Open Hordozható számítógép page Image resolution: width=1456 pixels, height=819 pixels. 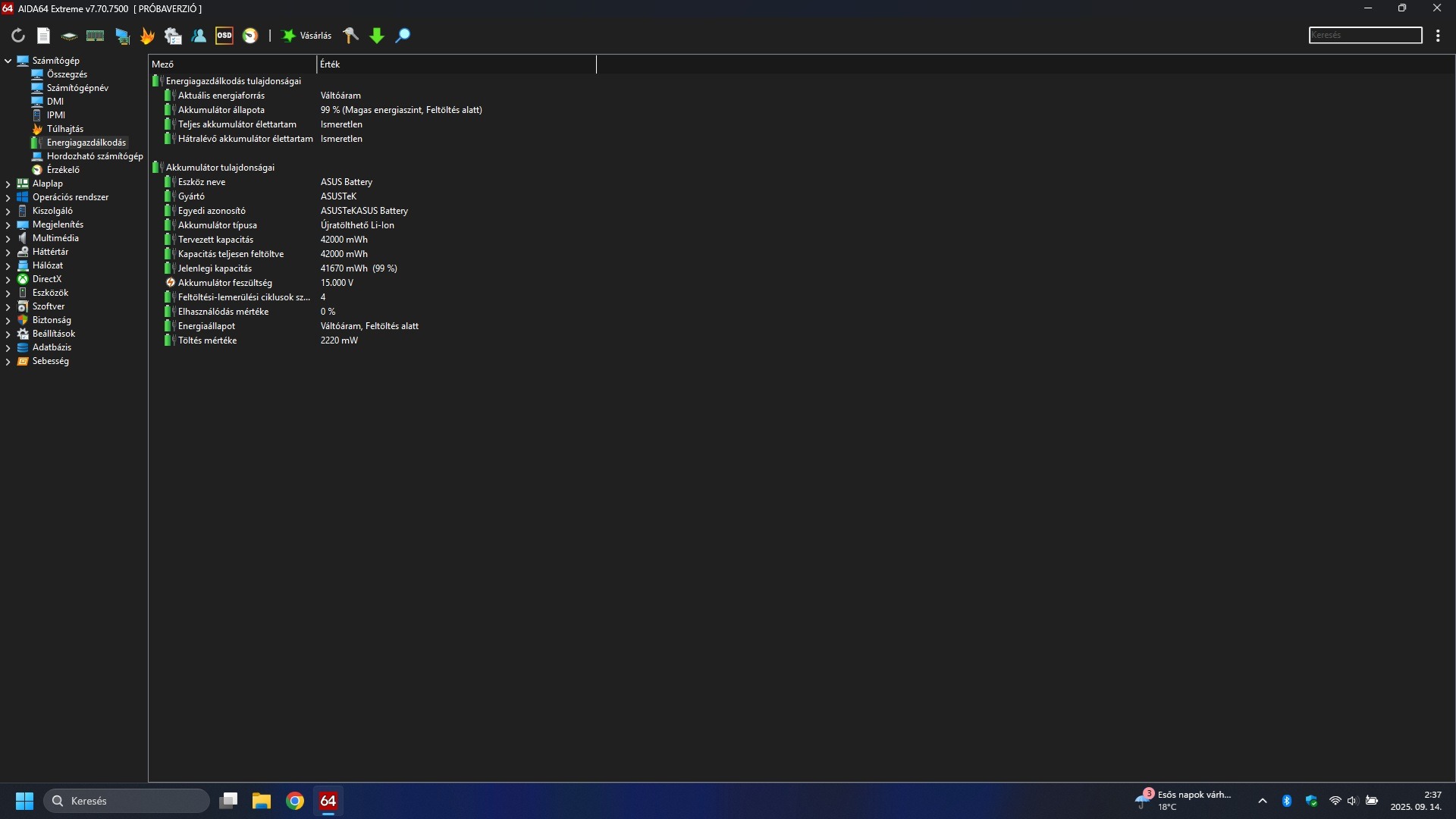95,156
